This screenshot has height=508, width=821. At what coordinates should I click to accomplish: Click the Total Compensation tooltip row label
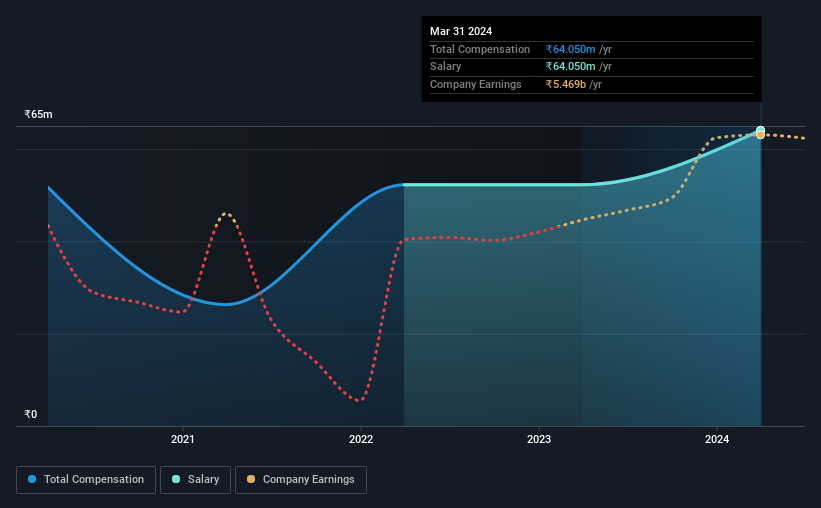point(480,49)
